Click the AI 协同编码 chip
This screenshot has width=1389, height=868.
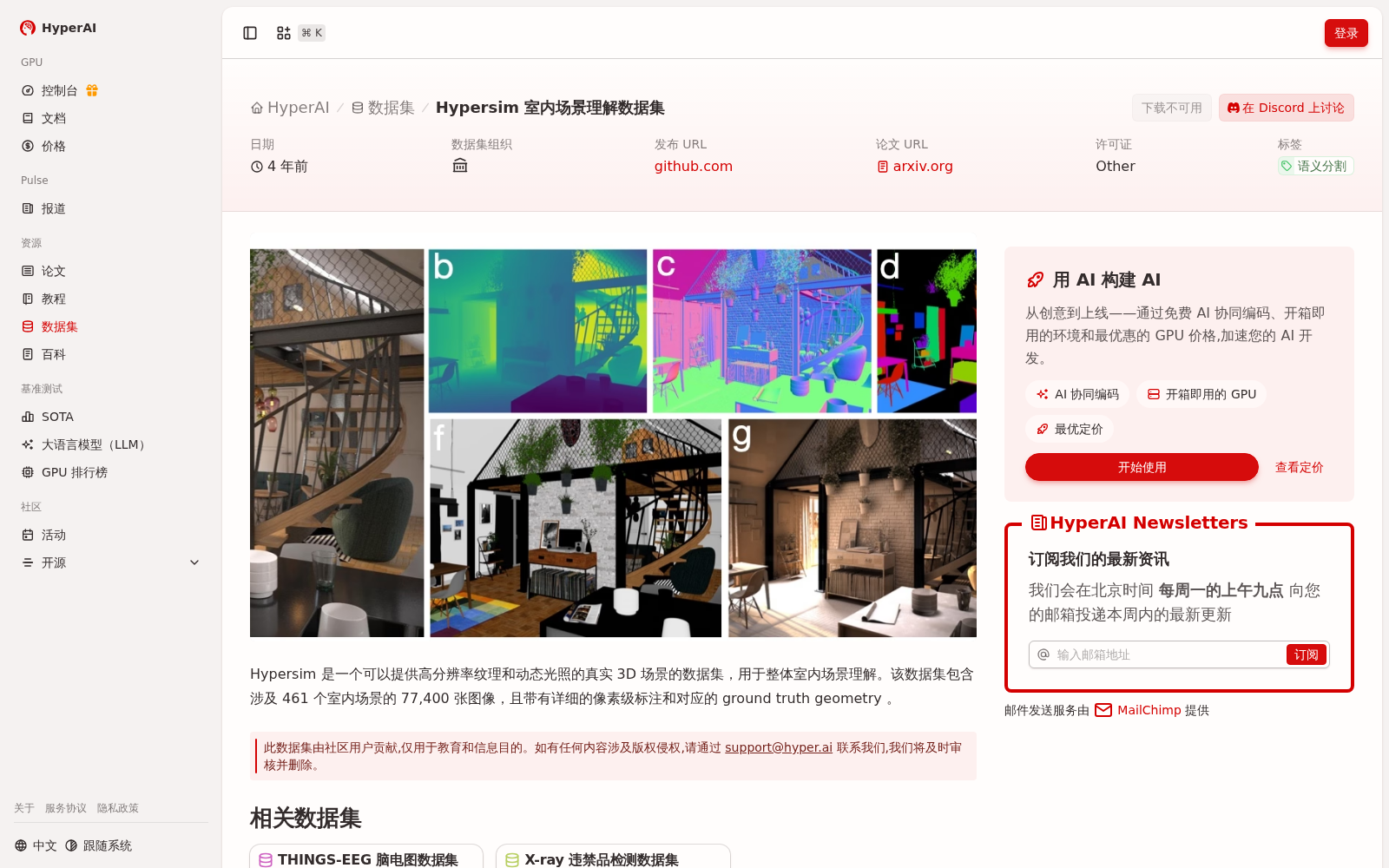(x=1077, y=394)
